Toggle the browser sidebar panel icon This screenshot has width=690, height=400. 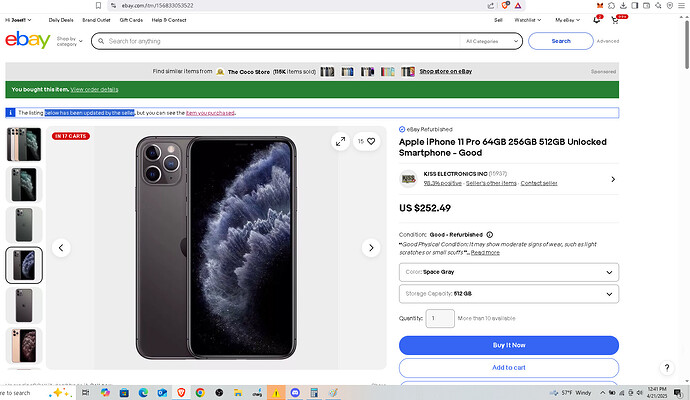(635, 6)
